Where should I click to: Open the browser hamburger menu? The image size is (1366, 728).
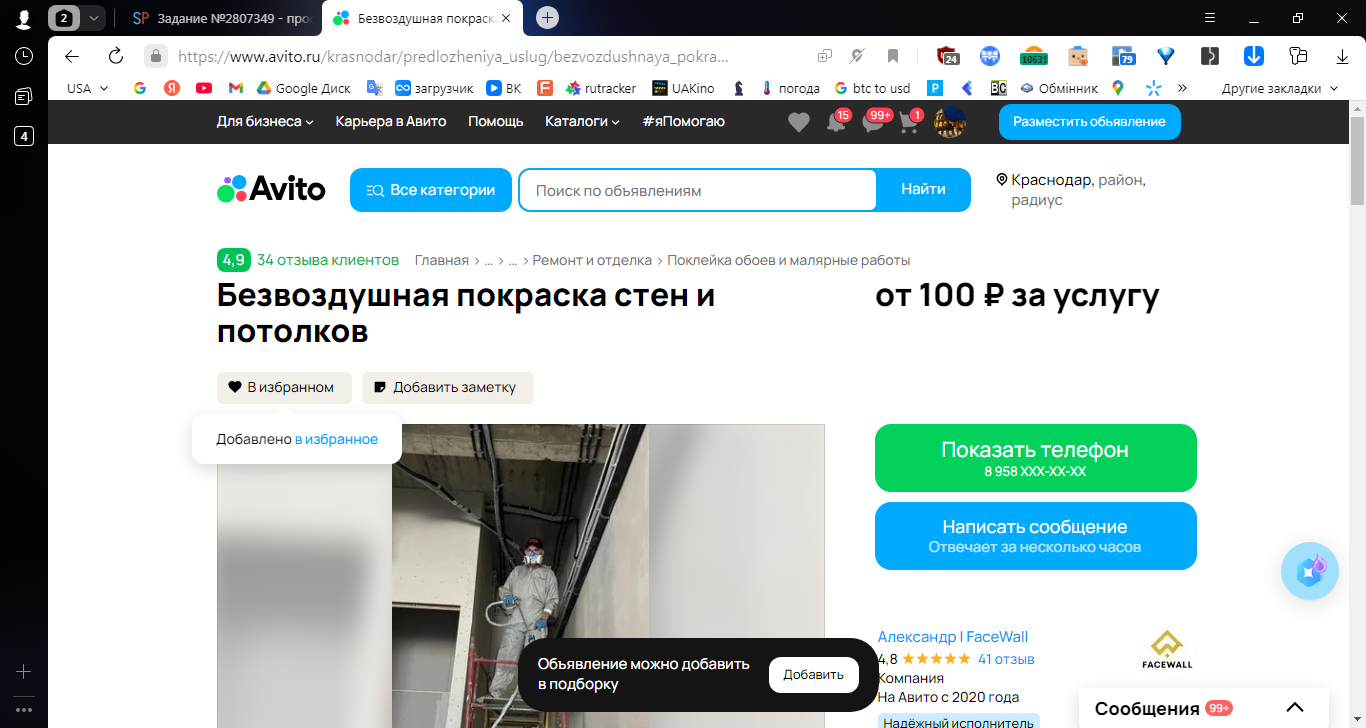coord(1209,18)
